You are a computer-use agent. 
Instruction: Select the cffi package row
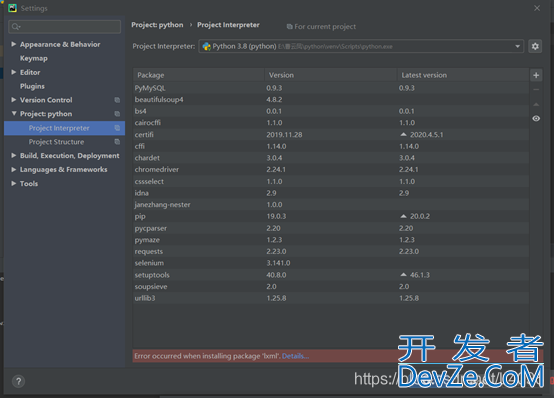331,146
